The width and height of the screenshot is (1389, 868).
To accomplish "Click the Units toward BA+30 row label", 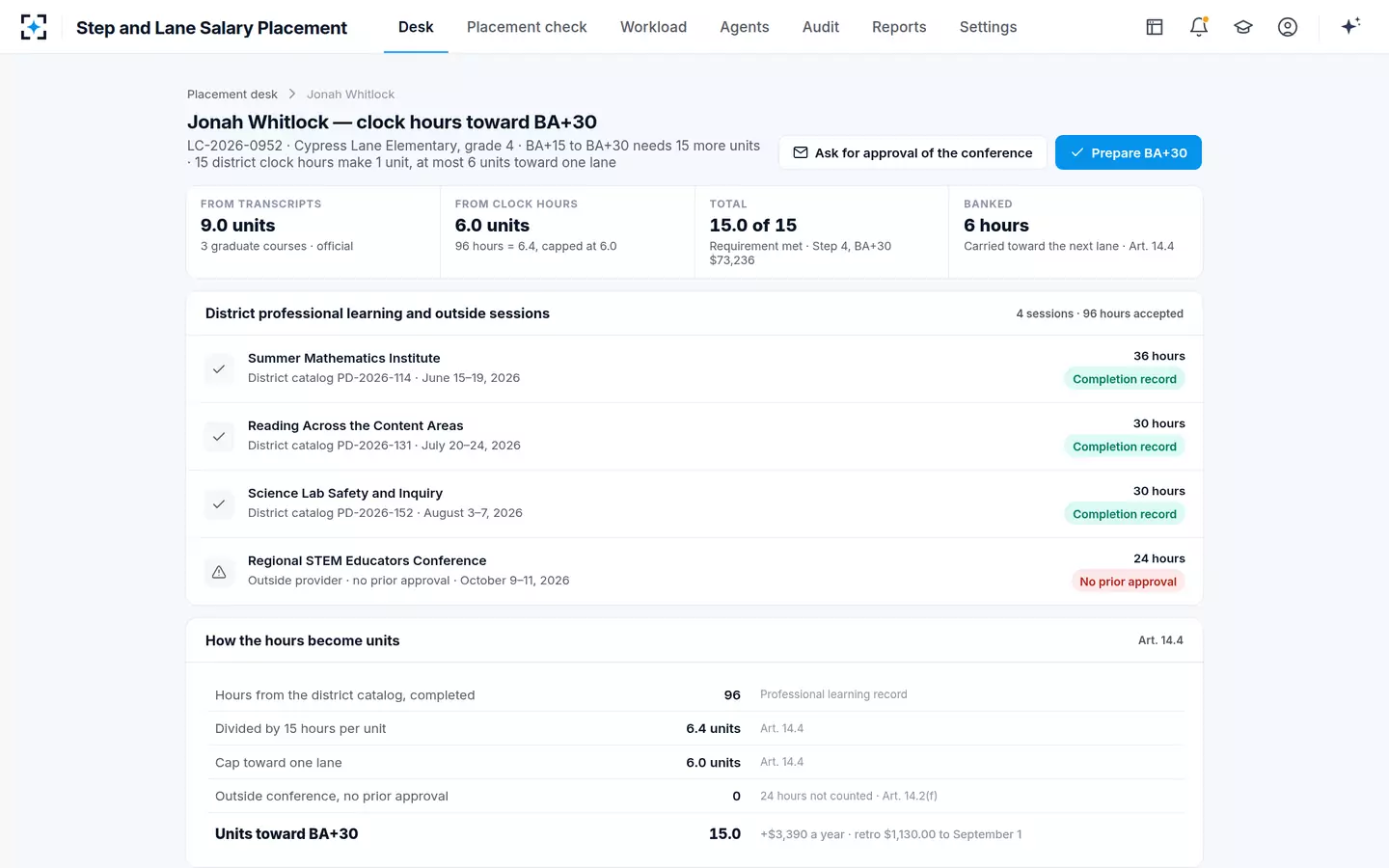I will tap(286, 834).
